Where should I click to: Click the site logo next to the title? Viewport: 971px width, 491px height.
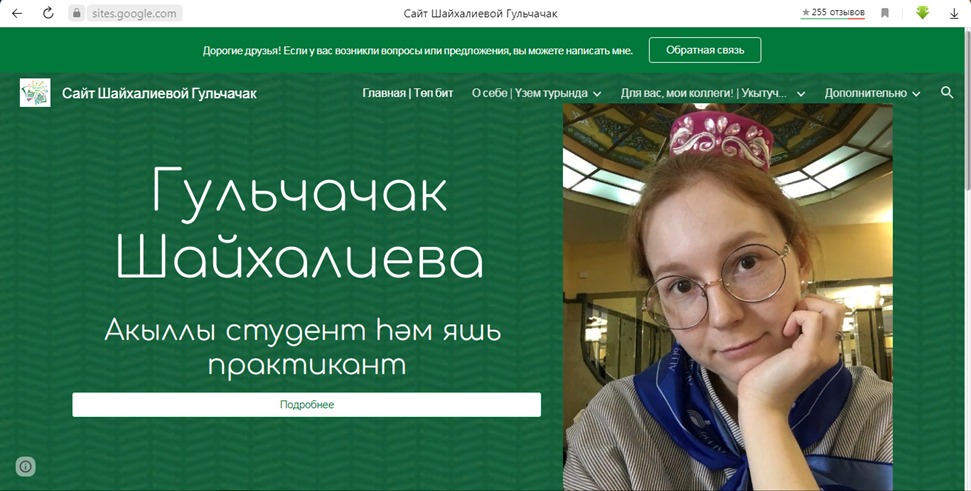click(x=35, y=93)
